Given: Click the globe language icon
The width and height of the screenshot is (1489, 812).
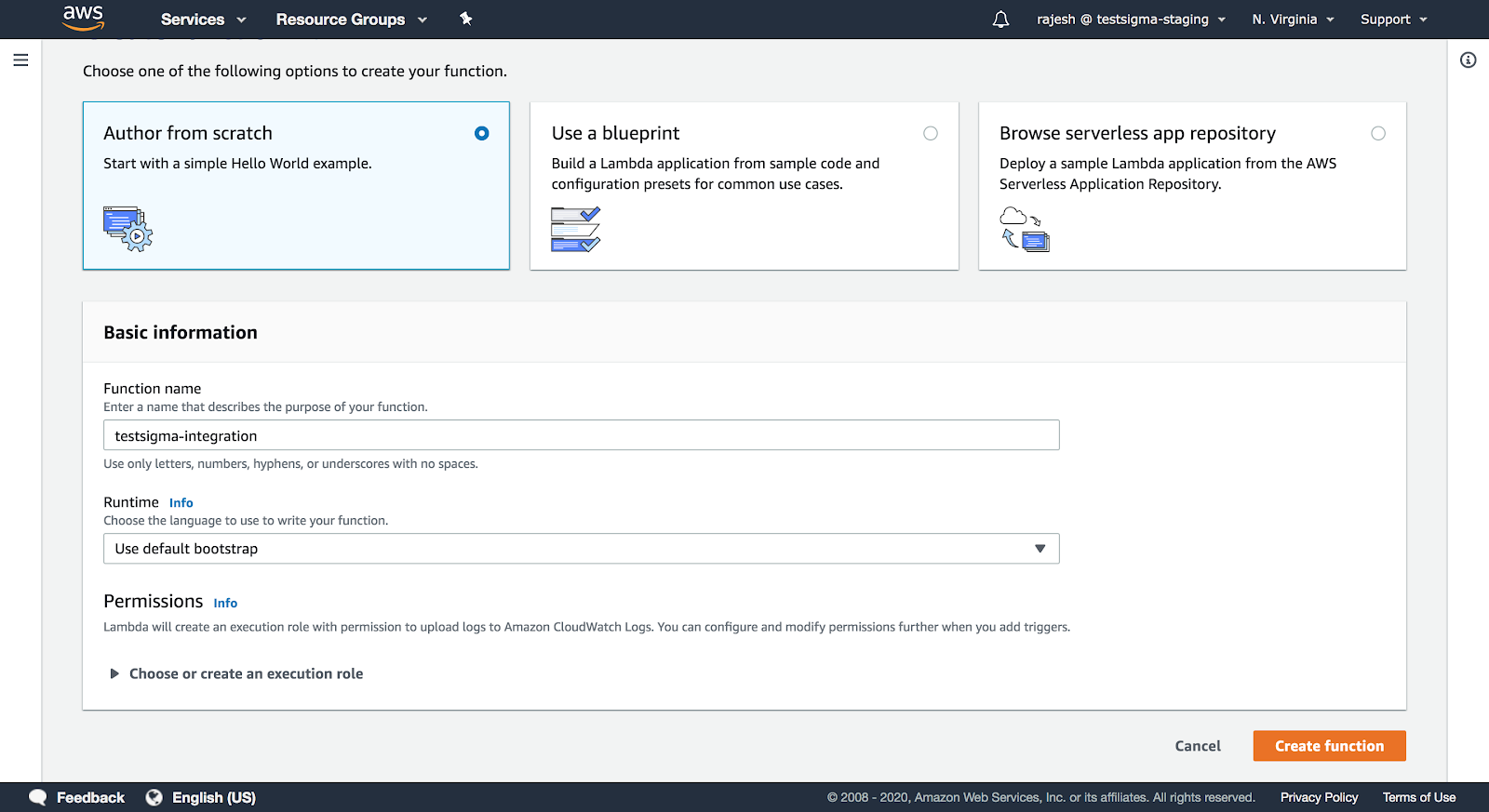Looking at the screenshot, I should click(154, 797).
